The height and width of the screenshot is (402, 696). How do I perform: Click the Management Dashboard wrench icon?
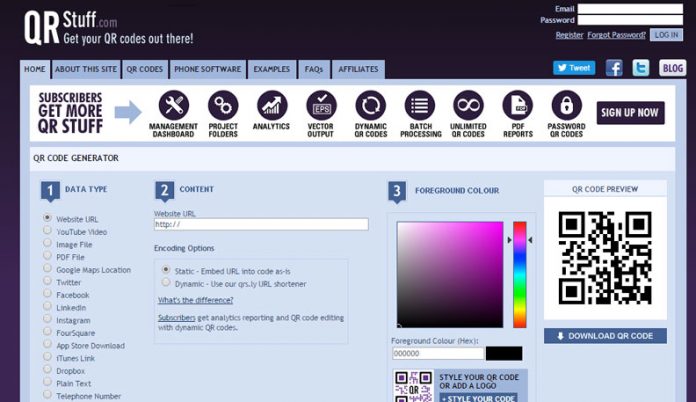click(174, 106)
